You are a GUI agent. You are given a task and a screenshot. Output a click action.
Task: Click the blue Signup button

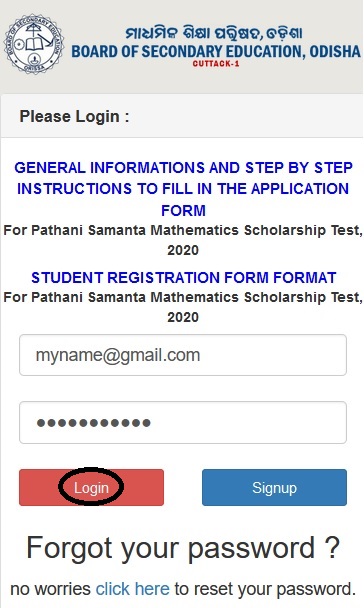click(x=274, y=487)
